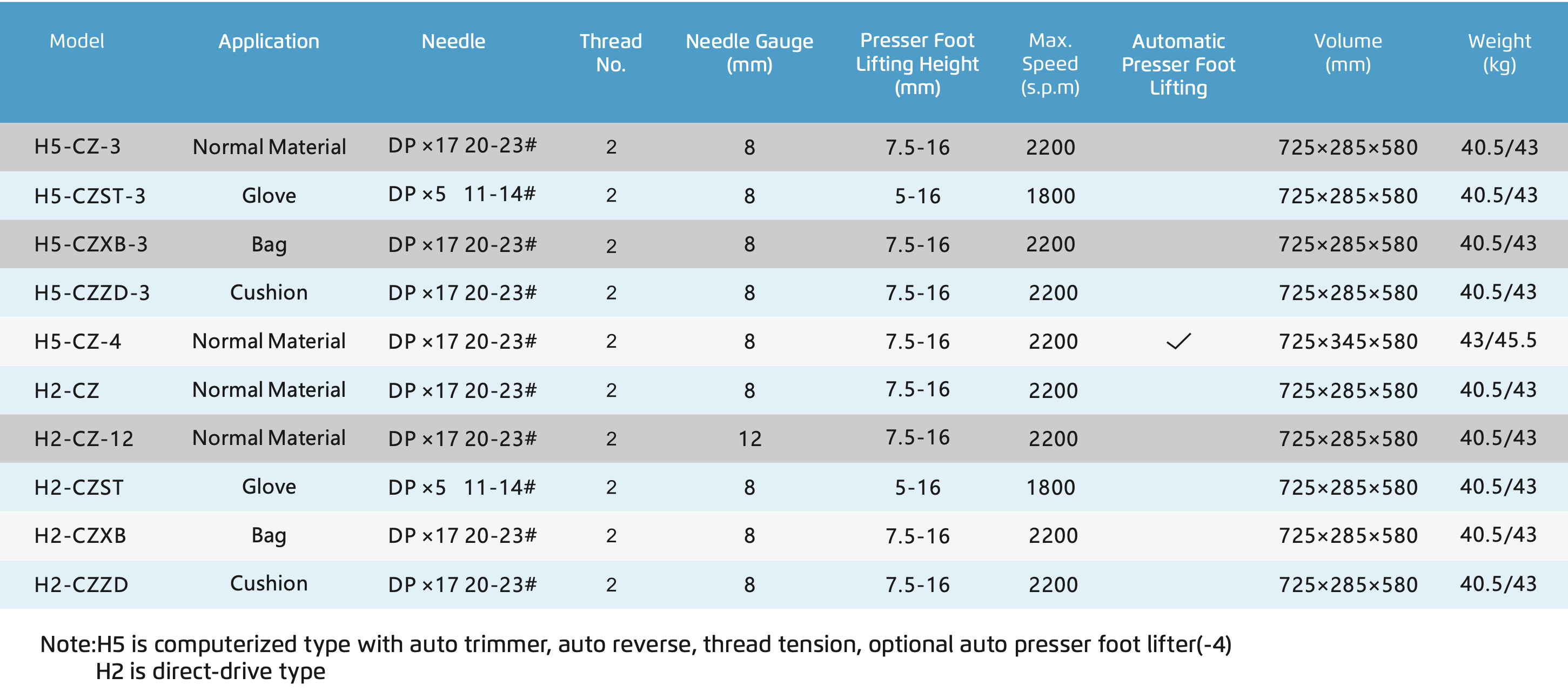Click the H5 computerized type note text
1568x691 pixels.
(x=635, y=644)
